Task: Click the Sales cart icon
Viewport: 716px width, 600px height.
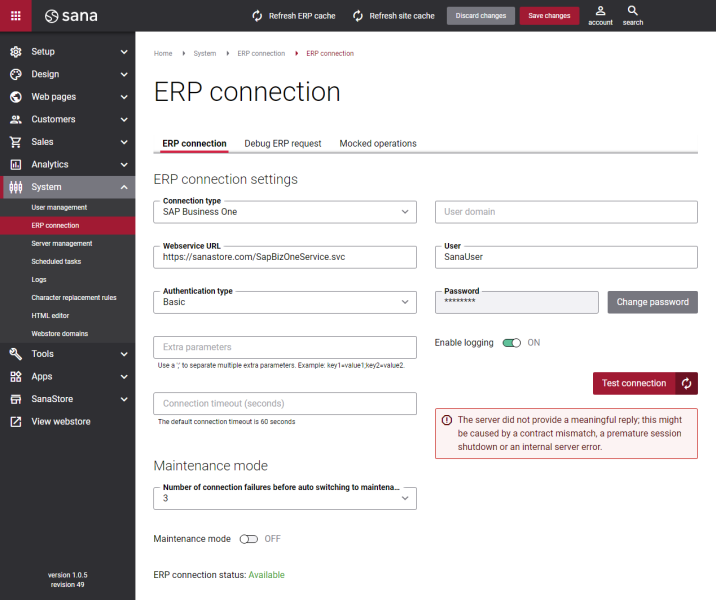Action: tap(16, 142)
